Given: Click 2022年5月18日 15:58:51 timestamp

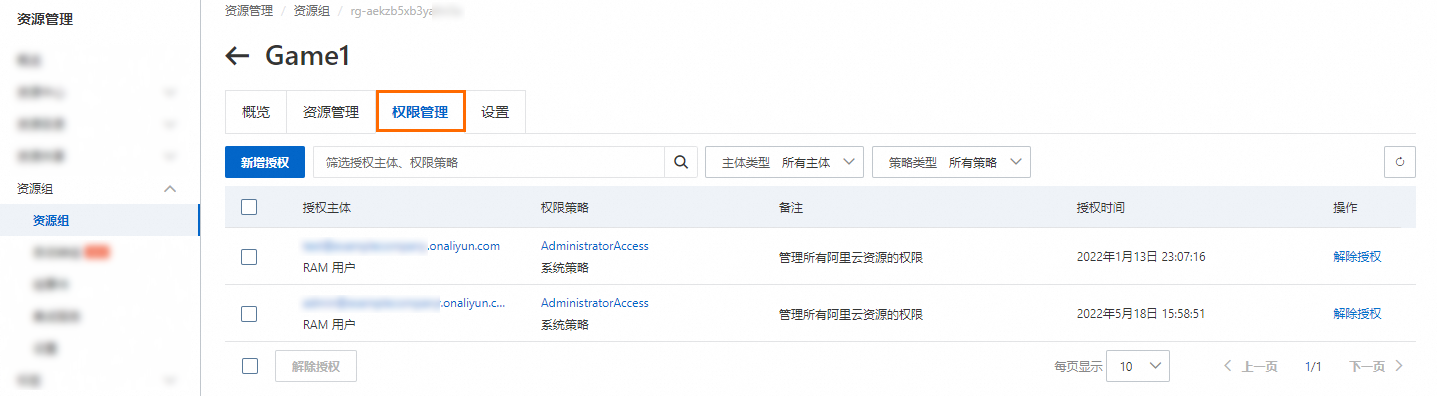Looking at the screenshot, I should (1141, 314).
